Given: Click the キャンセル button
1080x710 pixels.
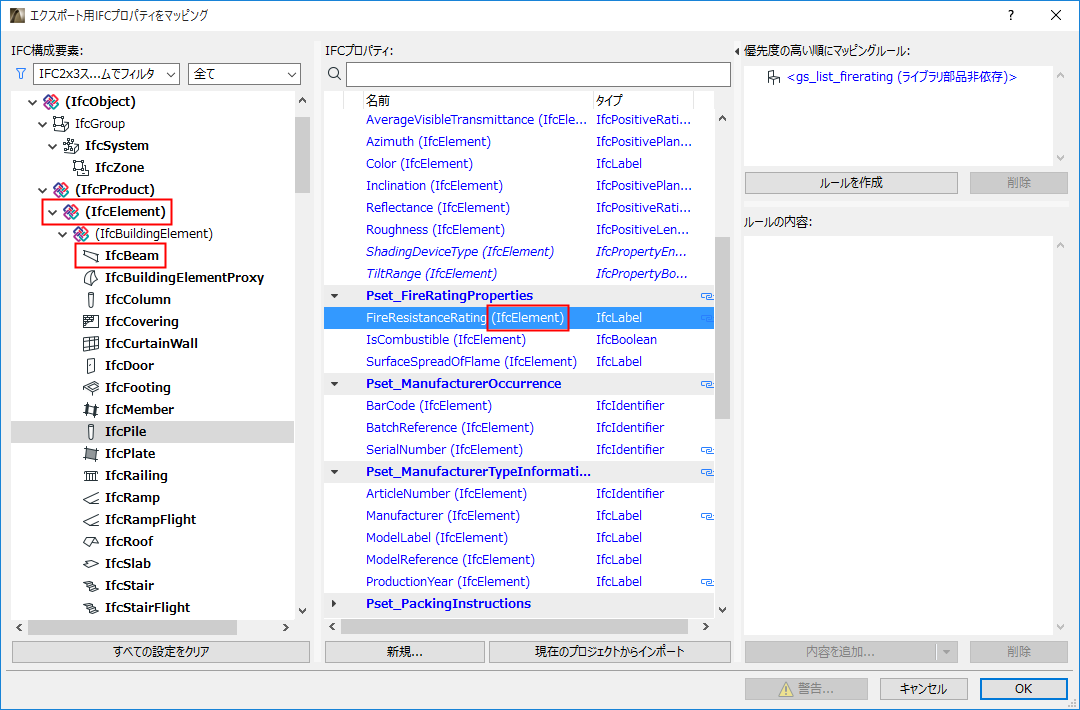Looking at the screenshot, I should [x=924, y=689].
